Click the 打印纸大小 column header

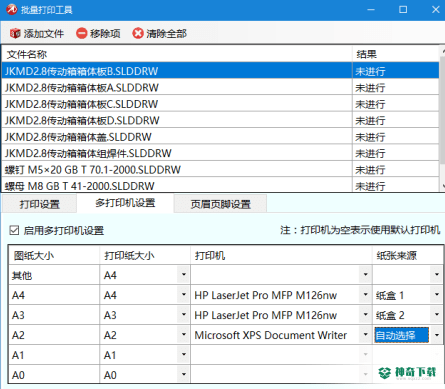[145, 256]
